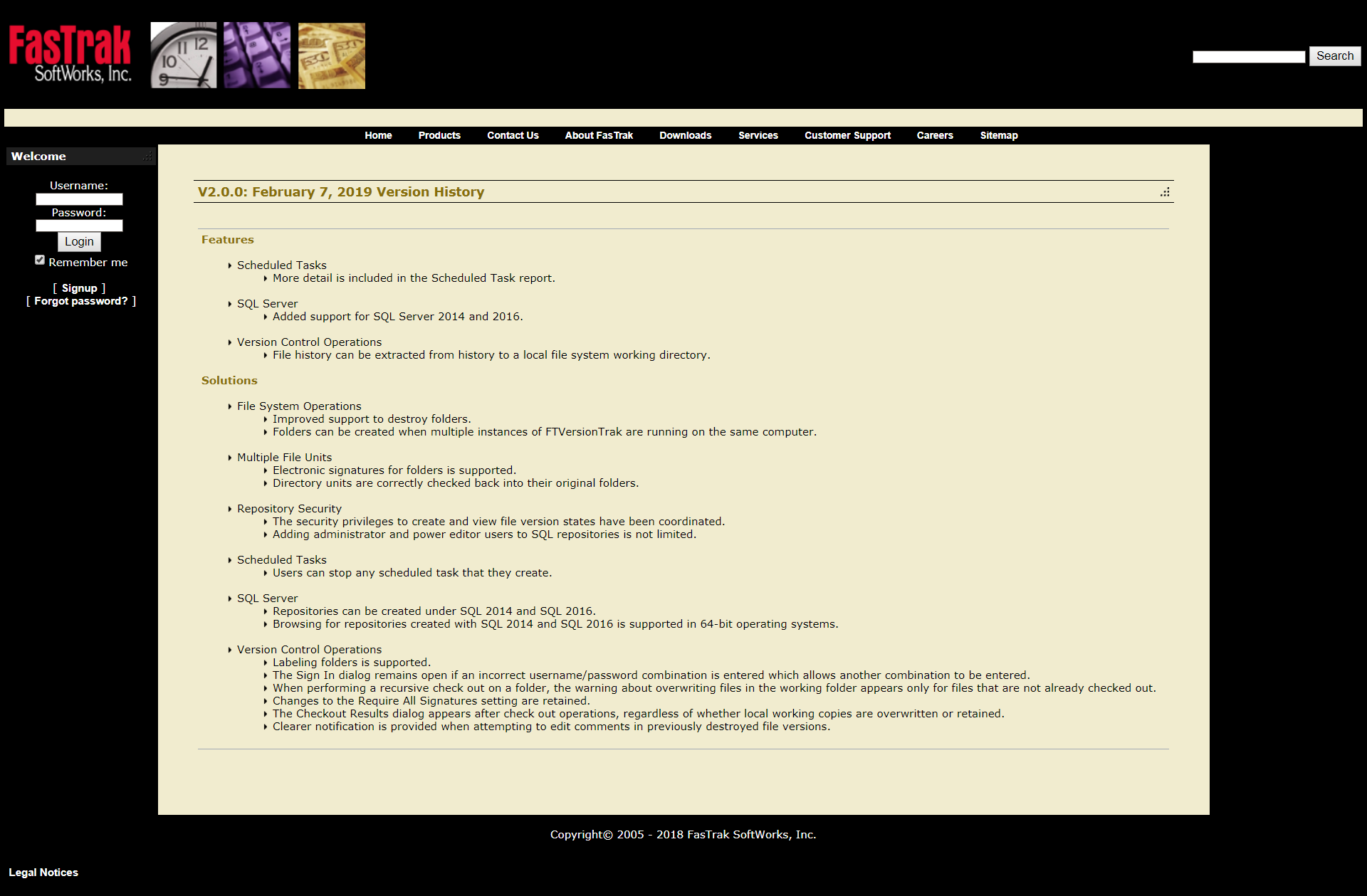Toggle the Remember me checkbox

coord(40,260)
